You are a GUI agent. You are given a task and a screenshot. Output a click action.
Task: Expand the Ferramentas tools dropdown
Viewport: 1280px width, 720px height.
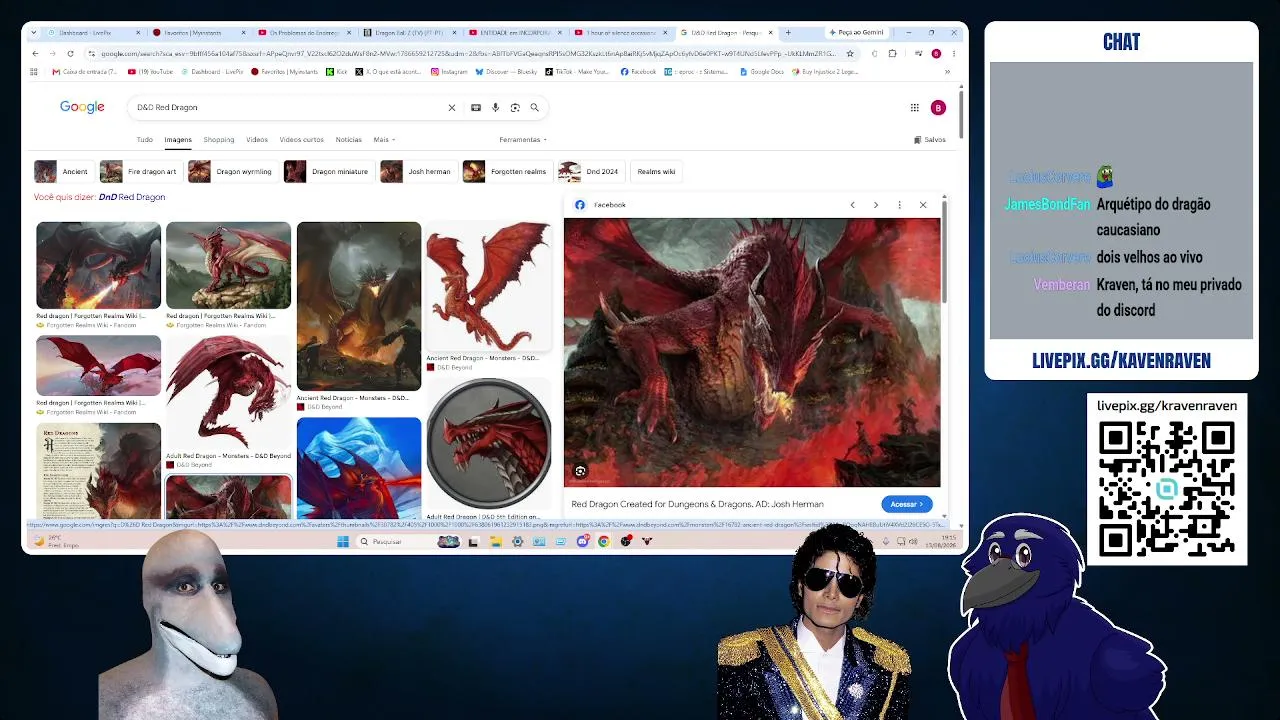pyautogui.click(x=523, y=140)
